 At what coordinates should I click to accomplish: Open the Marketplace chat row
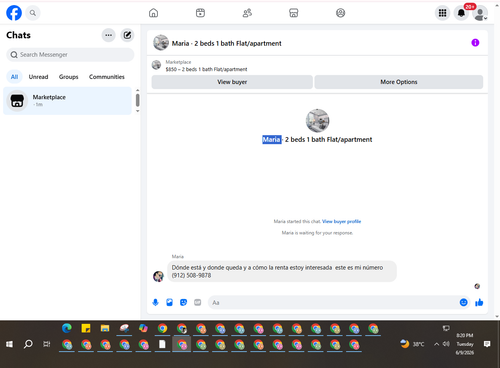point(67,101)
